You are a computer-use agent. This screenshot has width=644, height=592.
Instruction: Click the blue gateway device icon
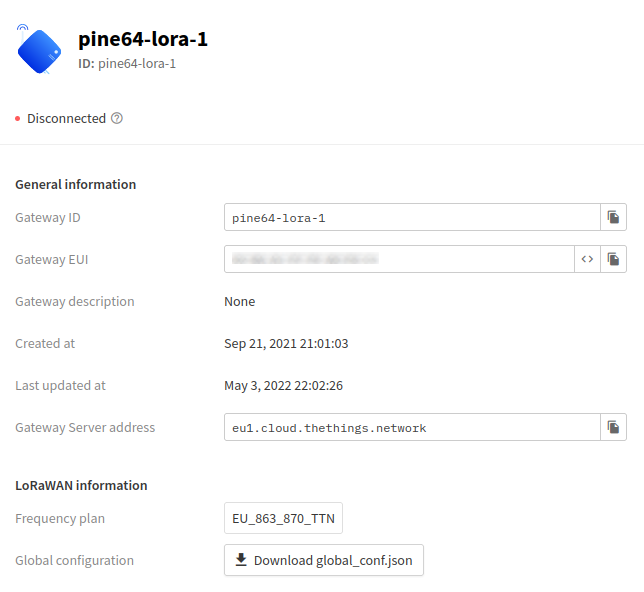(39, 50)
